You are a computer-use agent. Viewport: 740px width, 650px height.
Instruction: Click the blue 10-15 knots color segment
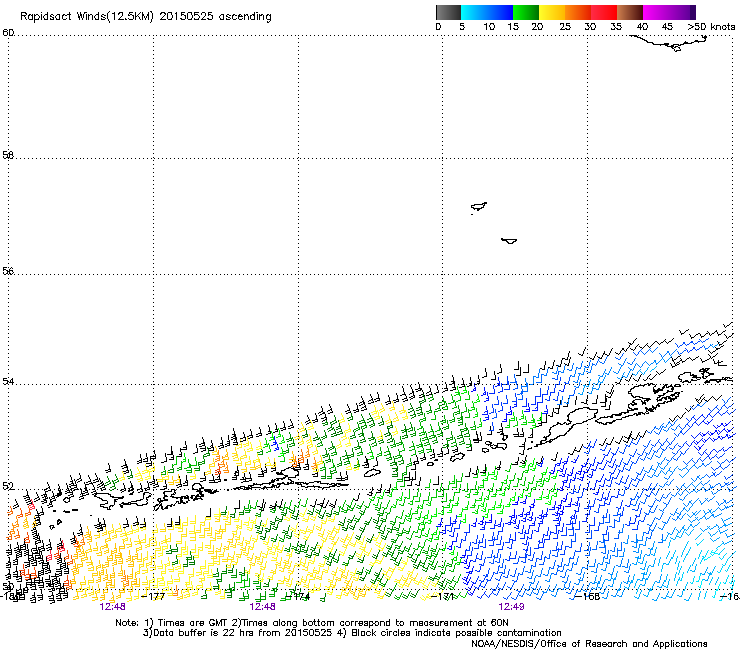[x=500, y=12]
